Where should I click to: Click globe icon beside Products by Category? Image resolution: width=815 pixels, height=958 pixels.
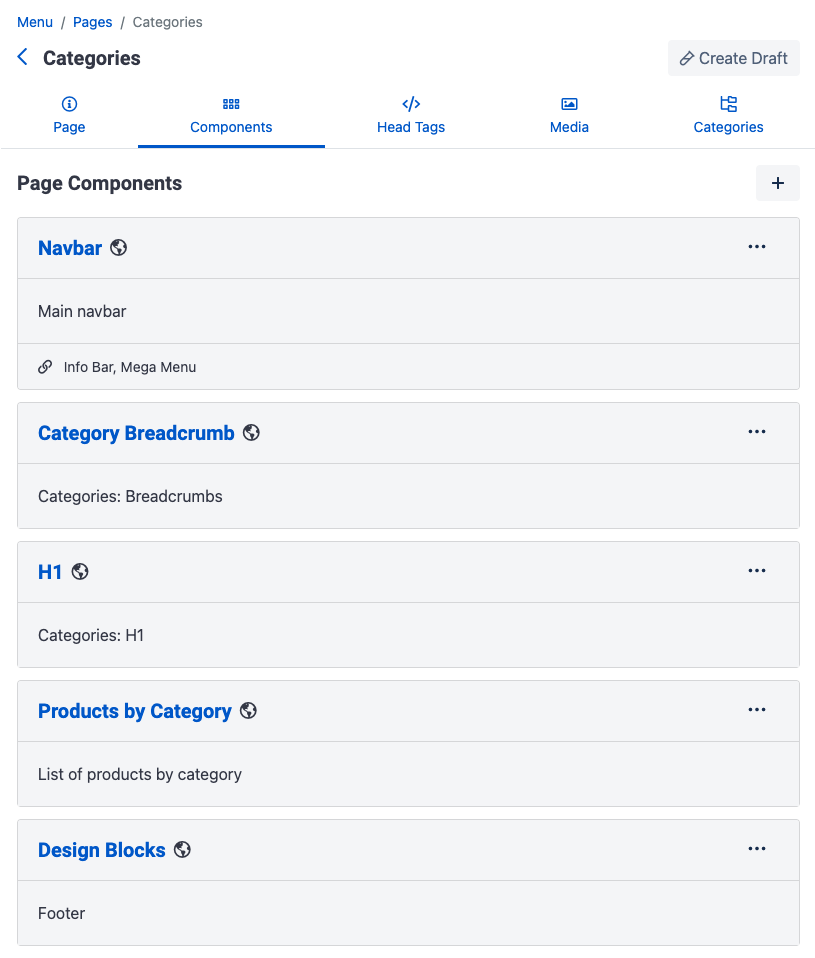(x=248, y=711)
